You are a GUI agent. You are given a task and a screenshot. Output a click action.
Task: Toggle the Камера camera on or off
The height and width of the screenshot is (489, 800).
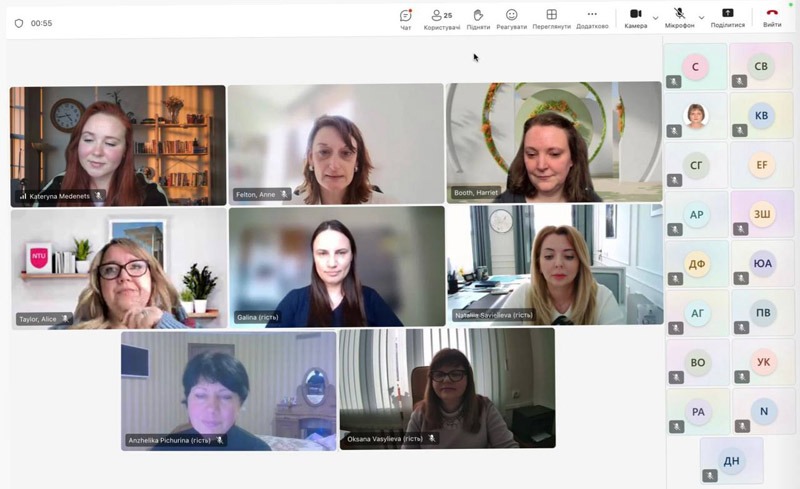[635, 14]
